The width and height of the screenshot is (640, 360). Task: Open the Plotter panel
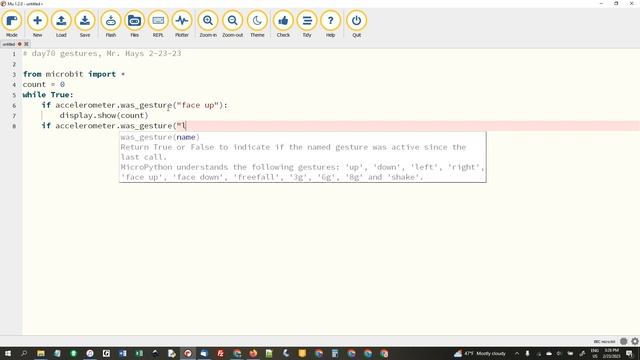tap(182, 24)
